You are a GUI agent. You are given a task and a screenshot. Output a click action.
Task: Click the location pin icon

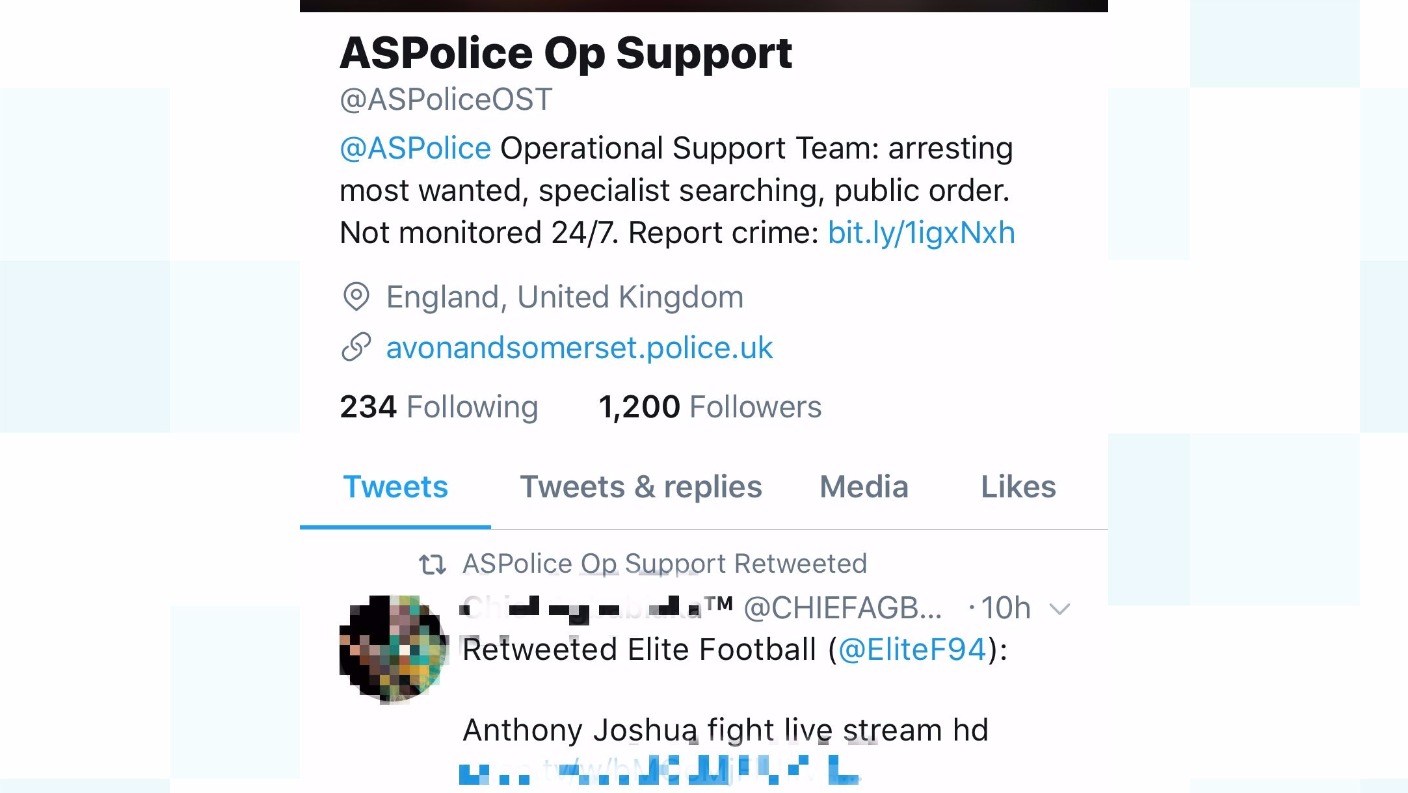[x=355, y=297]
